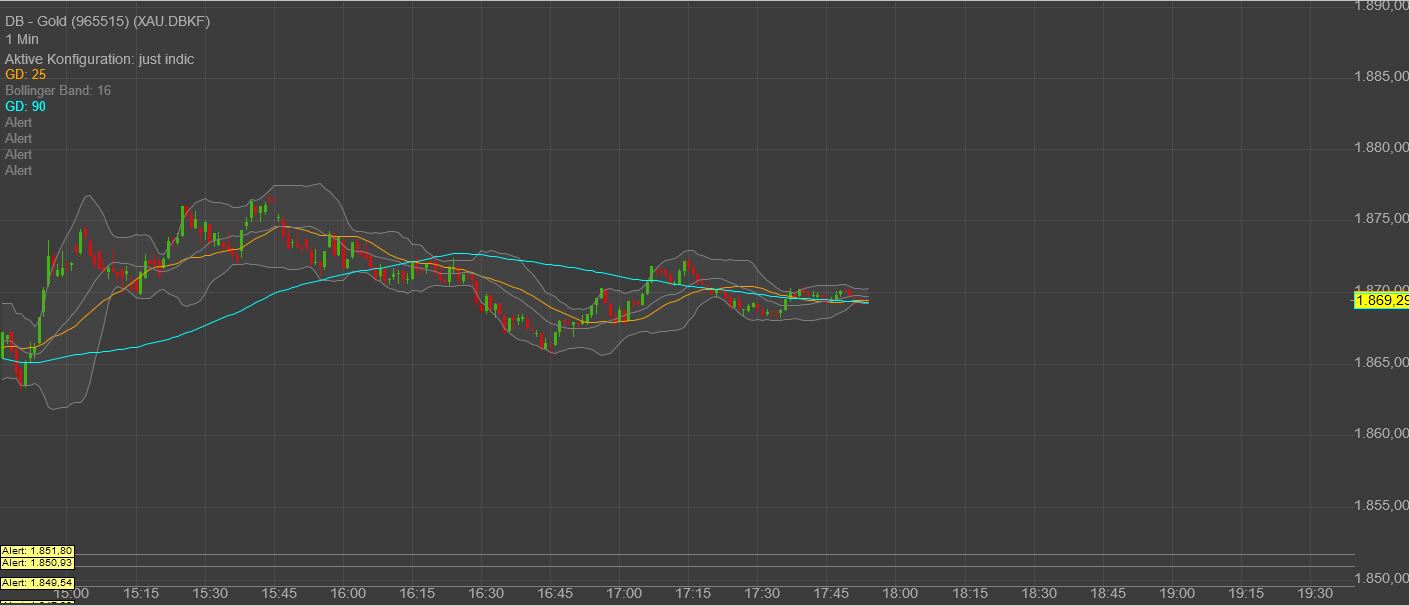This screenshot has height=606, width=1410.
Task: Click the 1.880,00 price axis label
Action: coord(1381,148)
